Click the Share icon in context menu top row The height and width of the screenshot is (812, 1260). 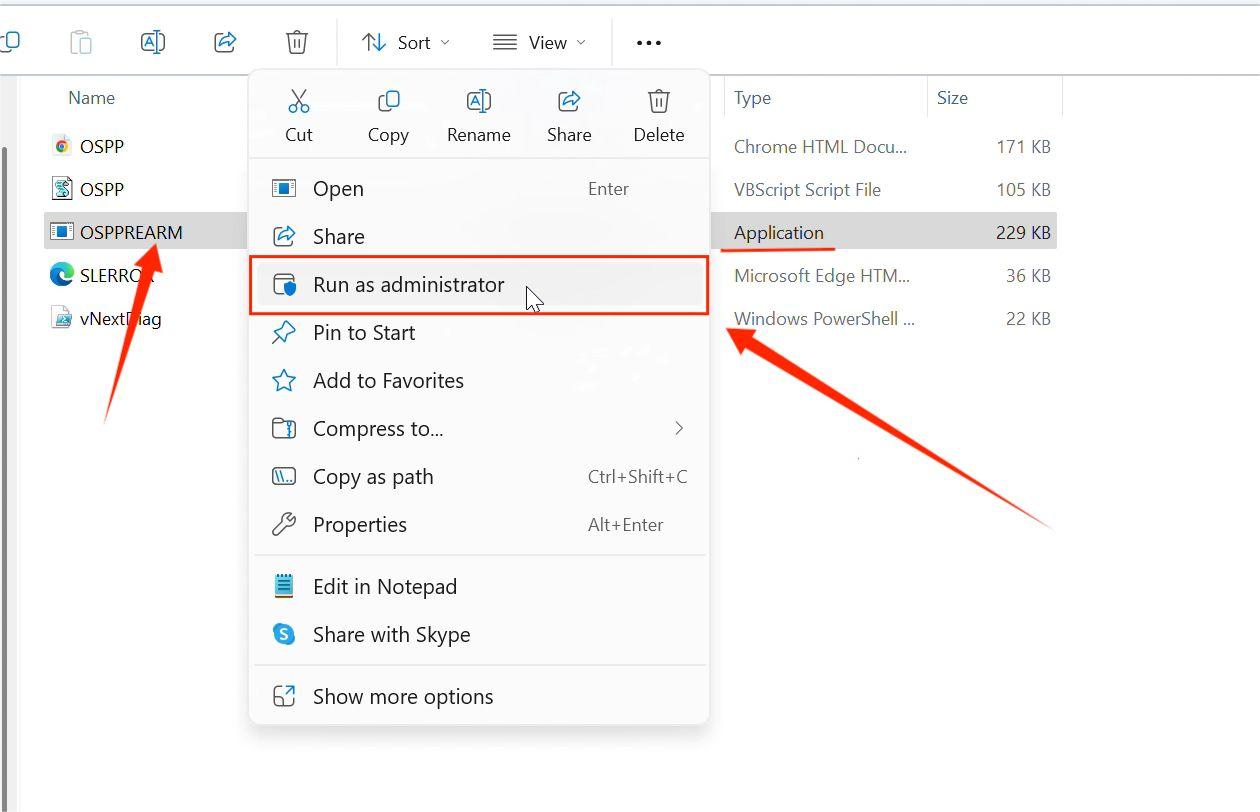569,101
